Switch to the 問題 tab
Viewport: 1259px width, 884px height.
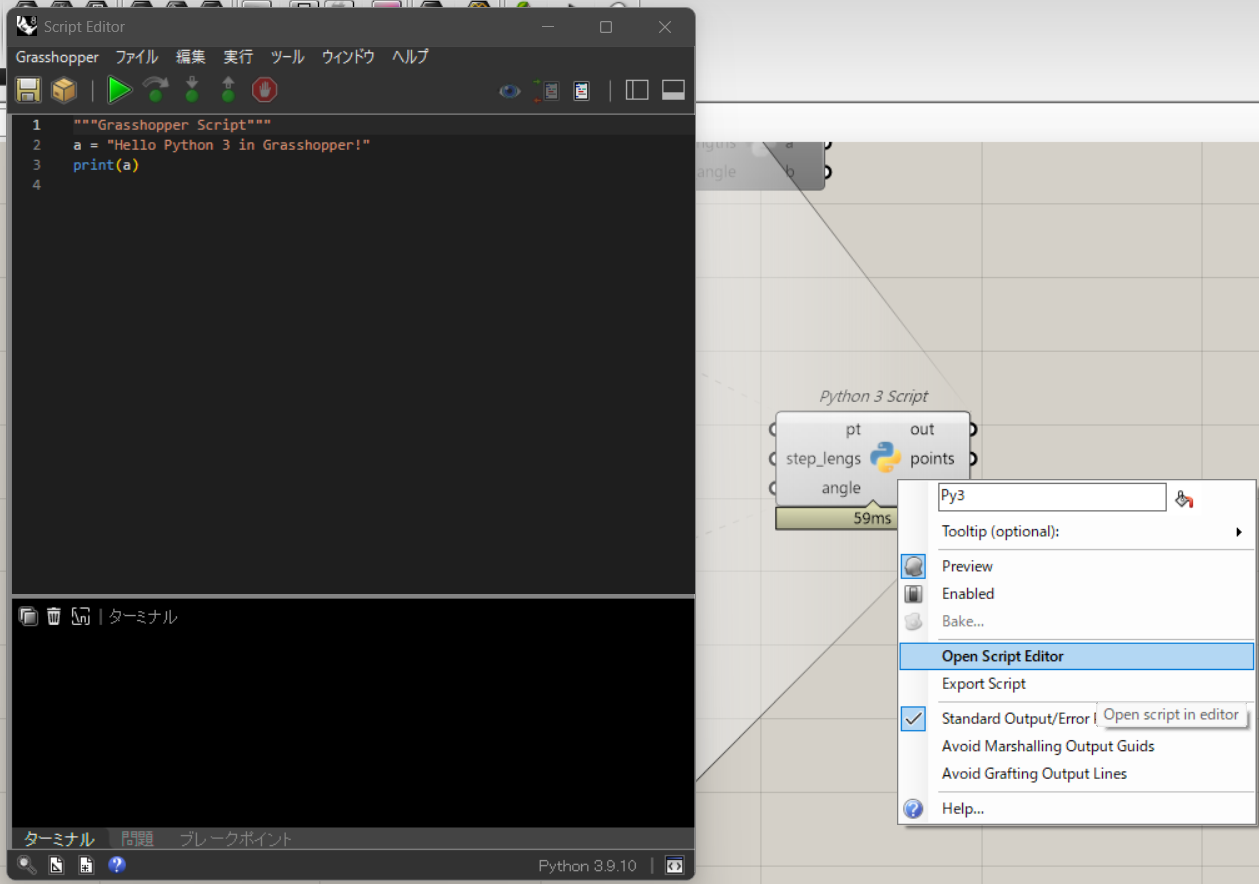[x=137, y=839]
